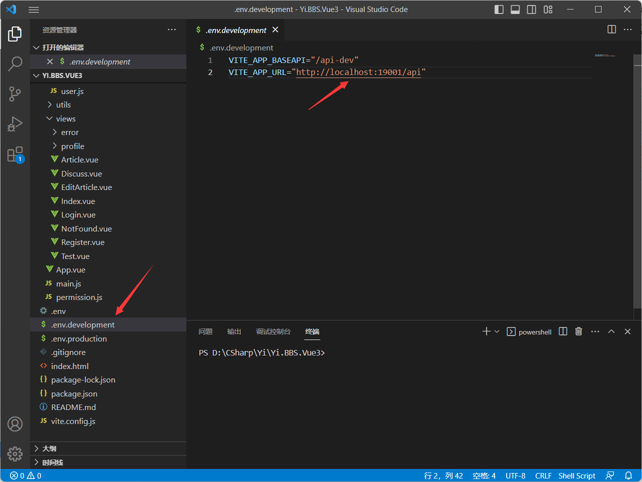Click the split editor right icon
Screen dimensions: 642x482
tap(611, 30)
